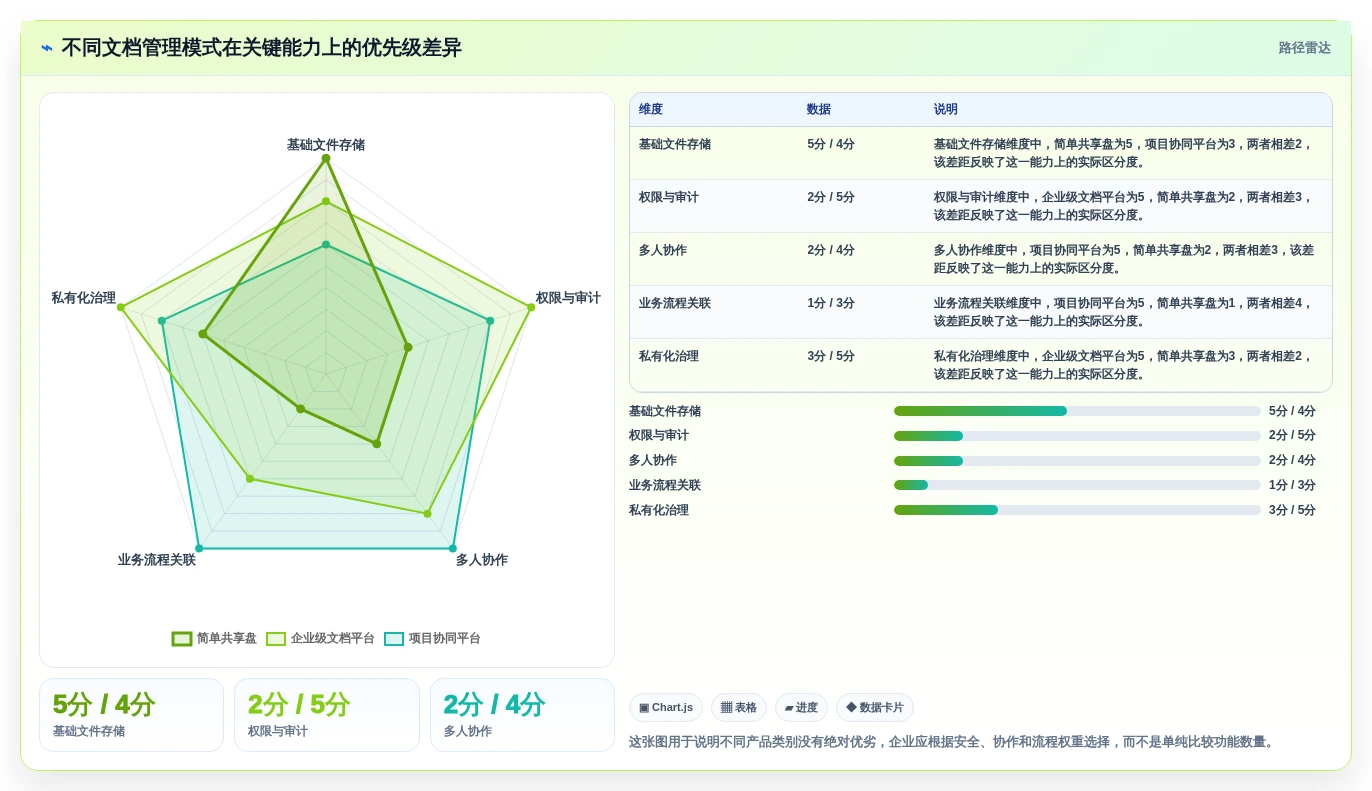Viewport: 1372px width, 791px height.
Task: Click the 私有化治理 progress bar
Action: click(x=1077, y=510)
